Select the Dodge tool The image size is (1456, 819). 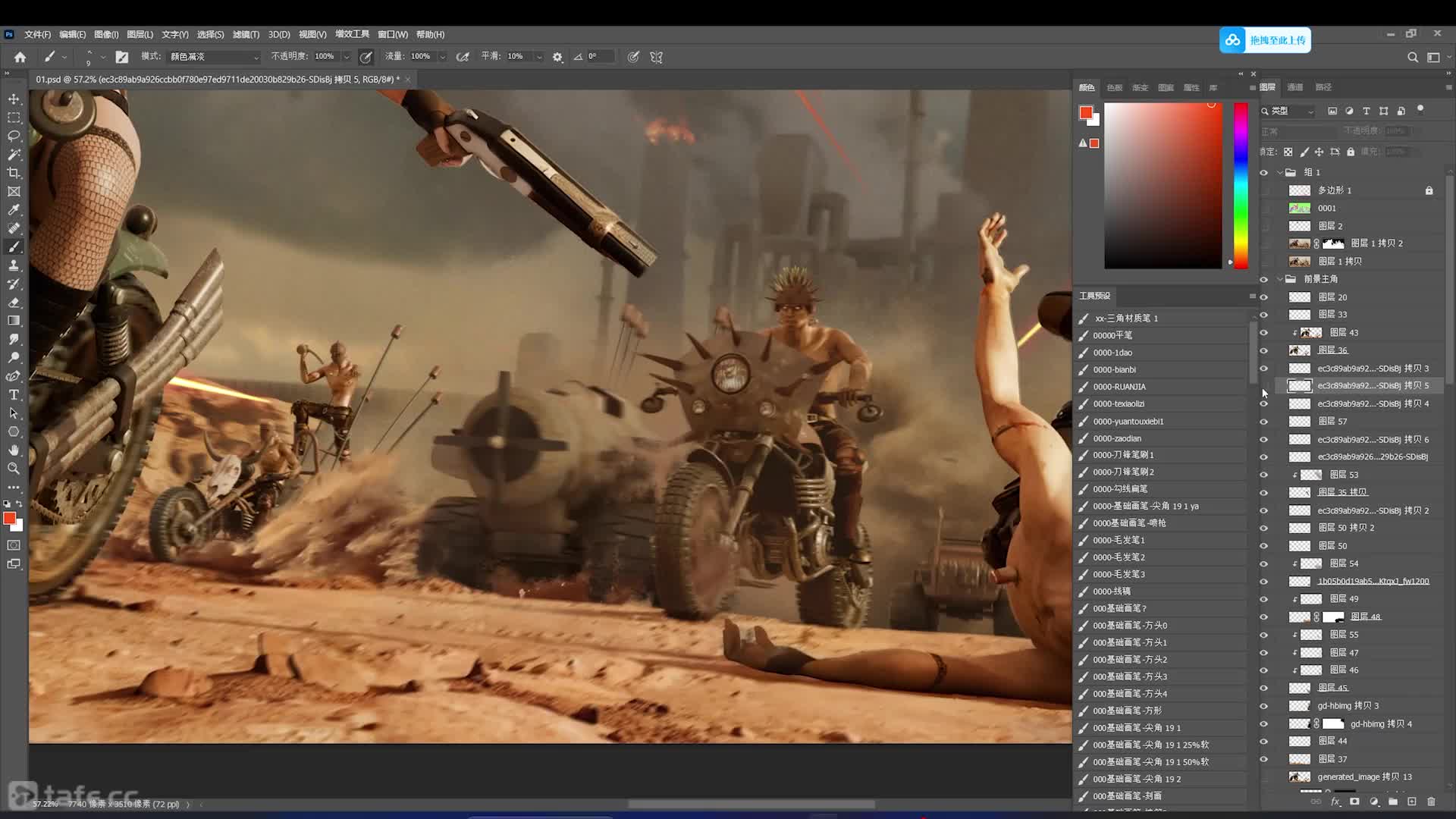14,357
